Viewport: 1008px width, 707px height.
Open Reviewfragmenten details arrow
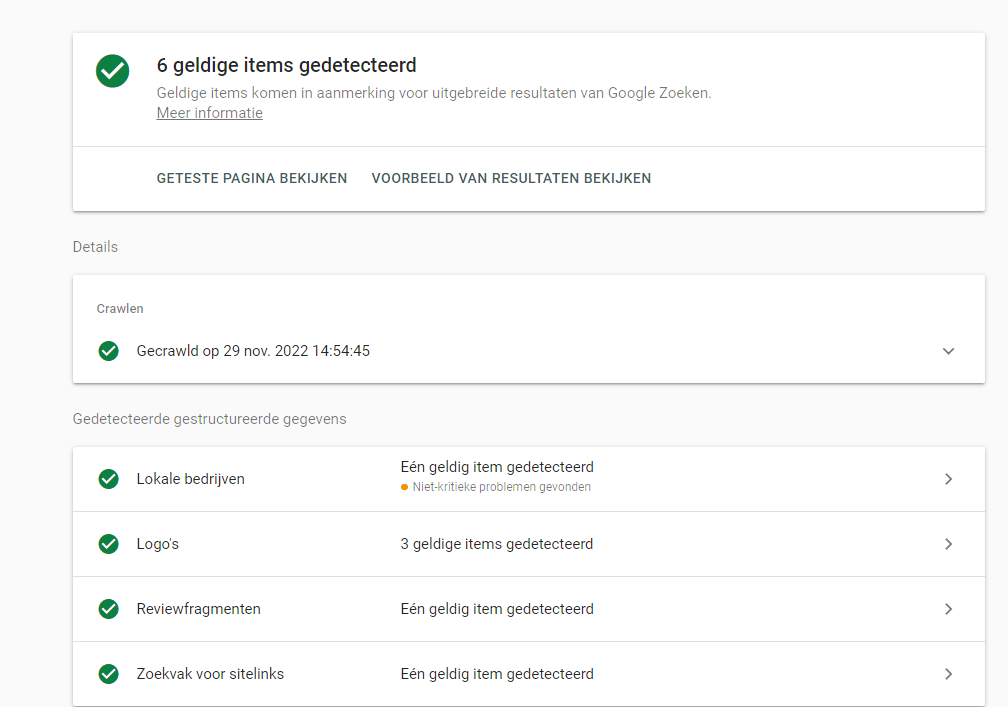[948, 609]
